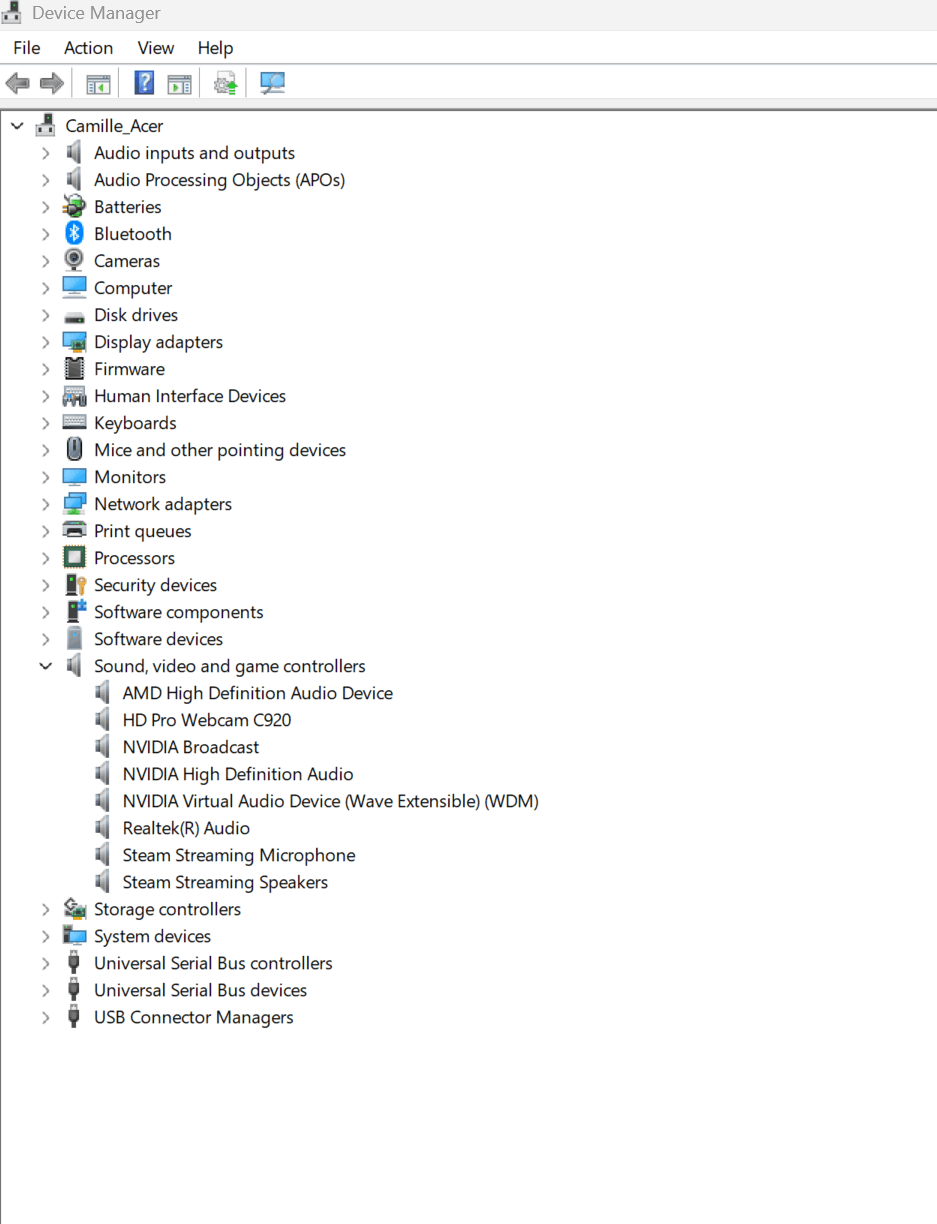The image size is (937, 1224).
Task: Expand the Storage controllers category
Action: (x=45, y=909)
